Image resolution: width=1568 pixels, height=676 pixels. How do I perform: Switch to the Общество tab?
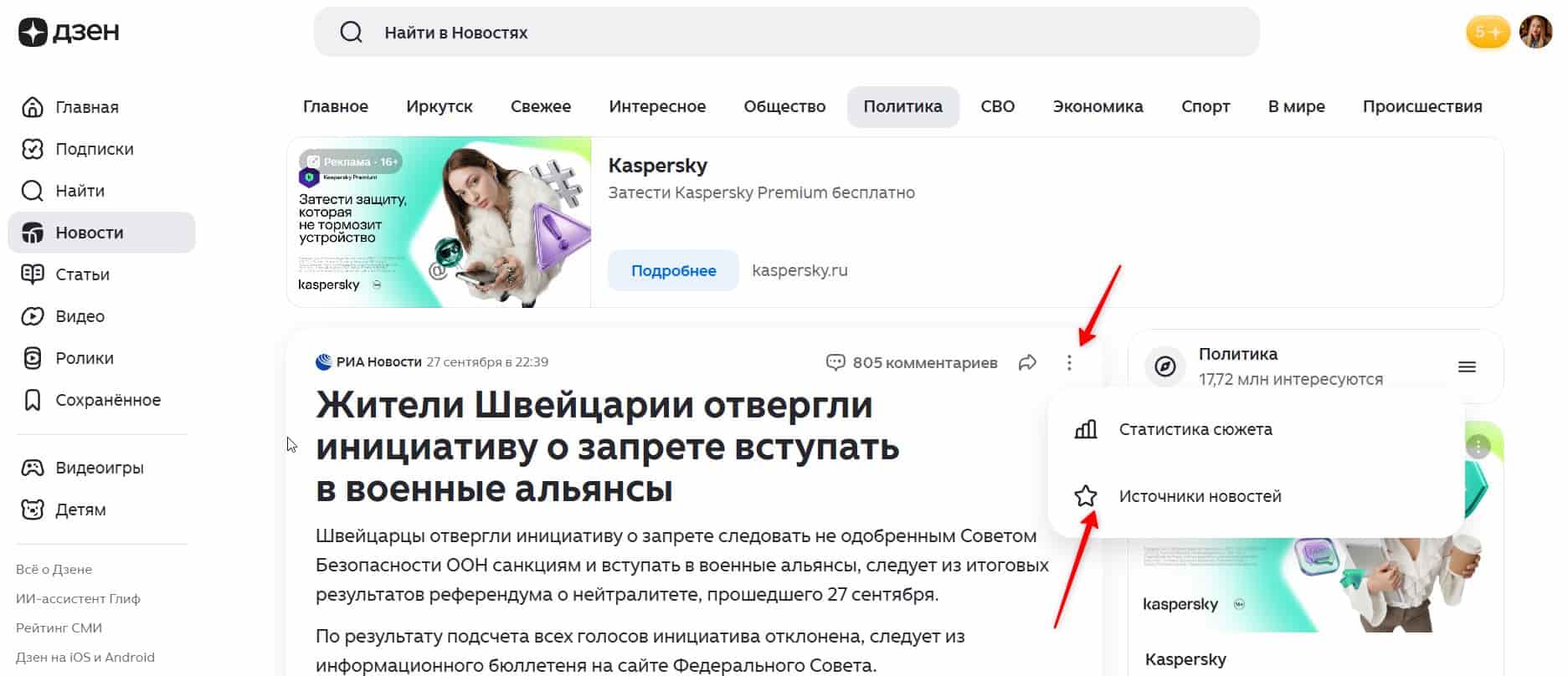(x=784, y=106)
